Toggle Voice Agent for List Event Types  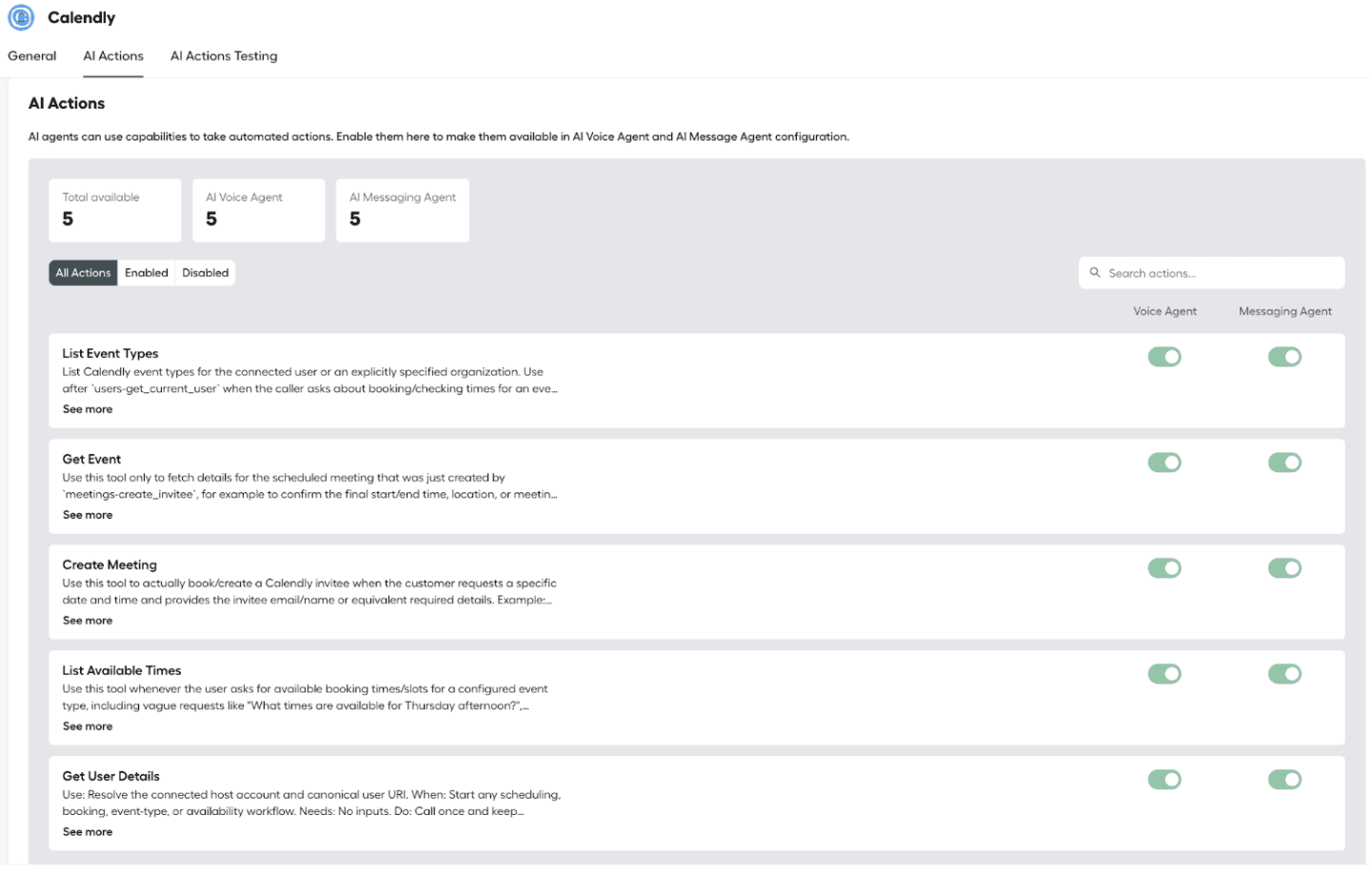pyautogui.click(x=1164, y=357)
